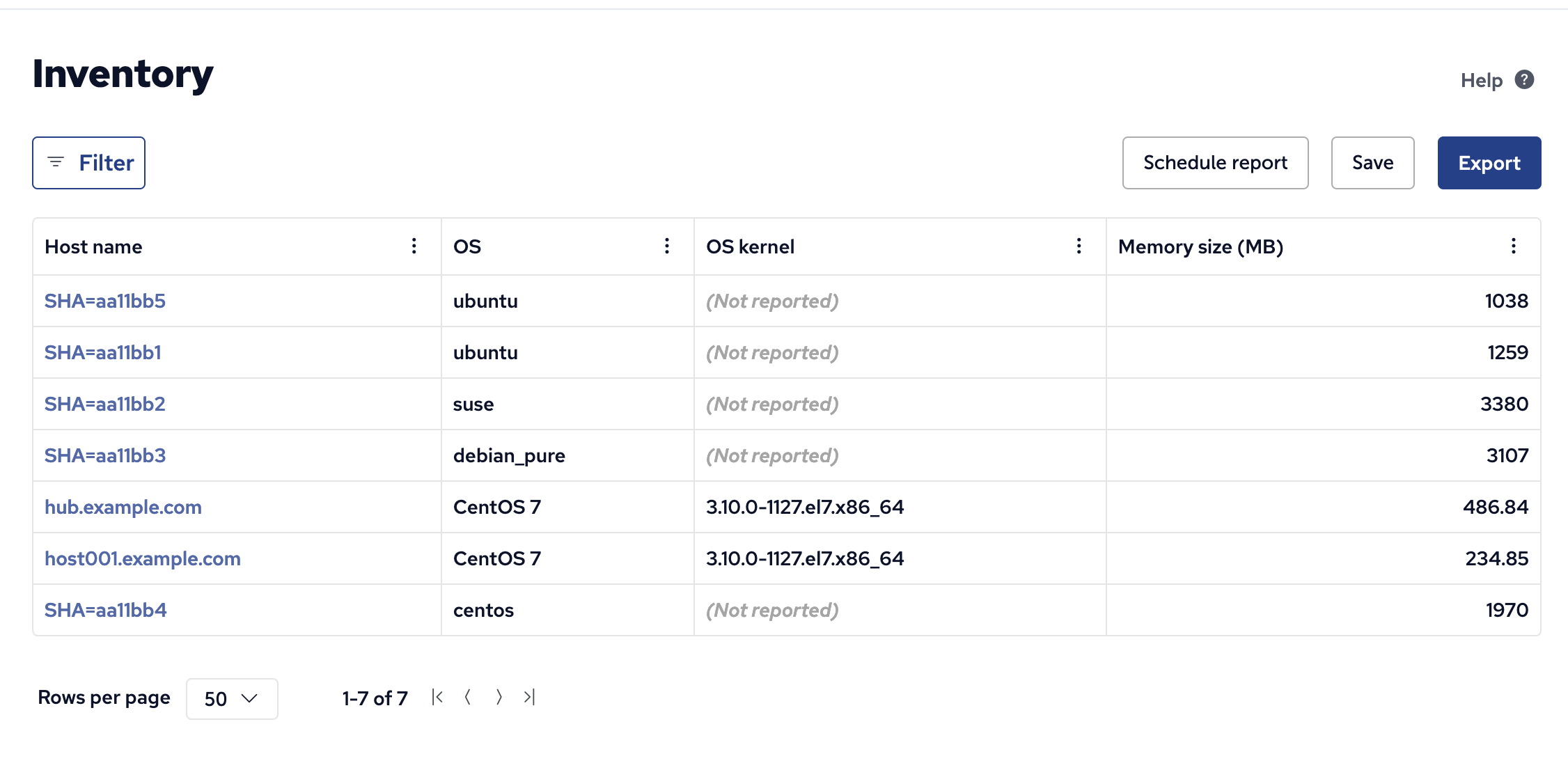Open the Schedule report dialog

tap(1215, 162)
